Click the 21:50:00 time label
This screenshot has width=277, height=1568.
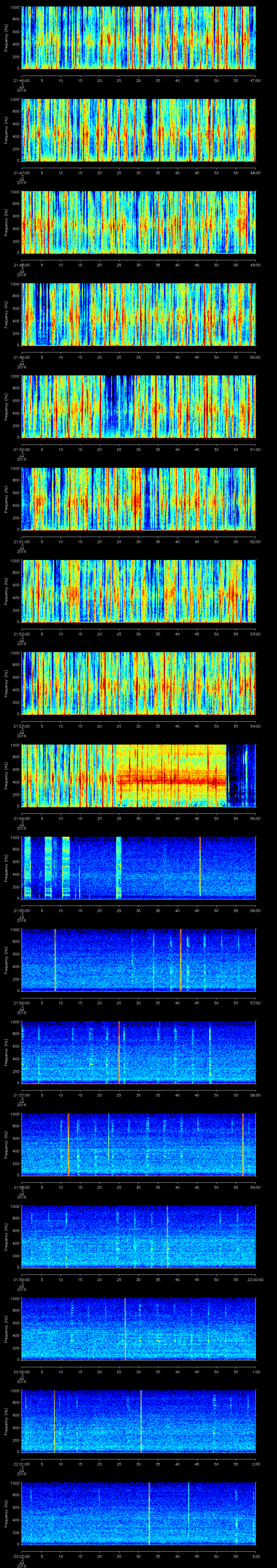tap(21, 449)
